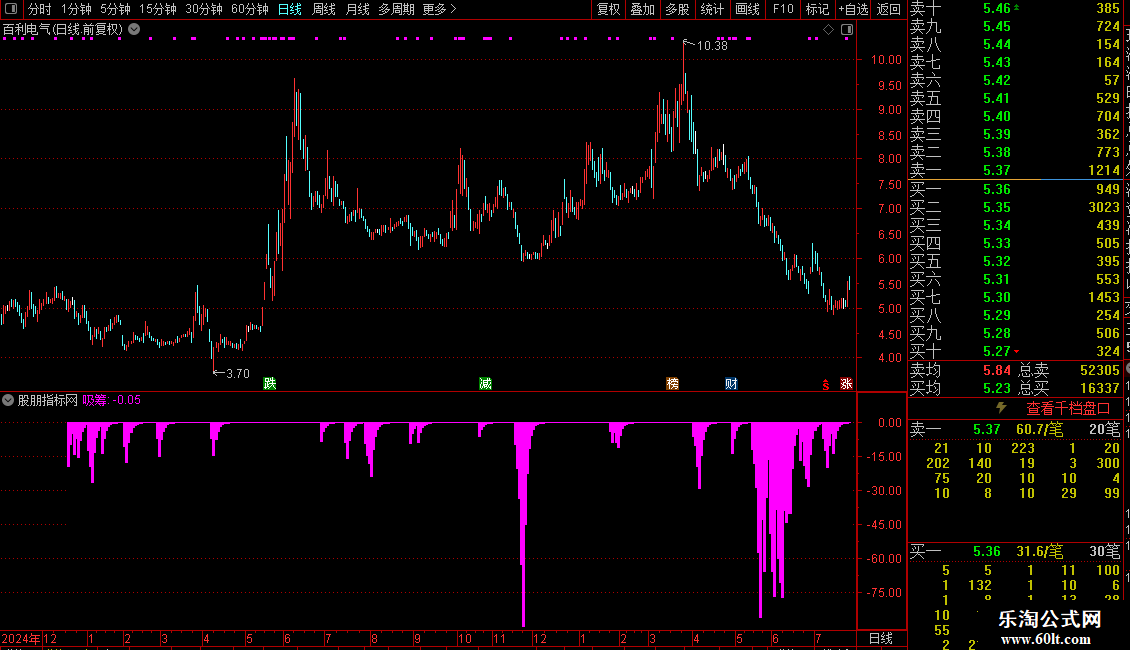Click the 2024年 date label on timeline

coord(21,638)
